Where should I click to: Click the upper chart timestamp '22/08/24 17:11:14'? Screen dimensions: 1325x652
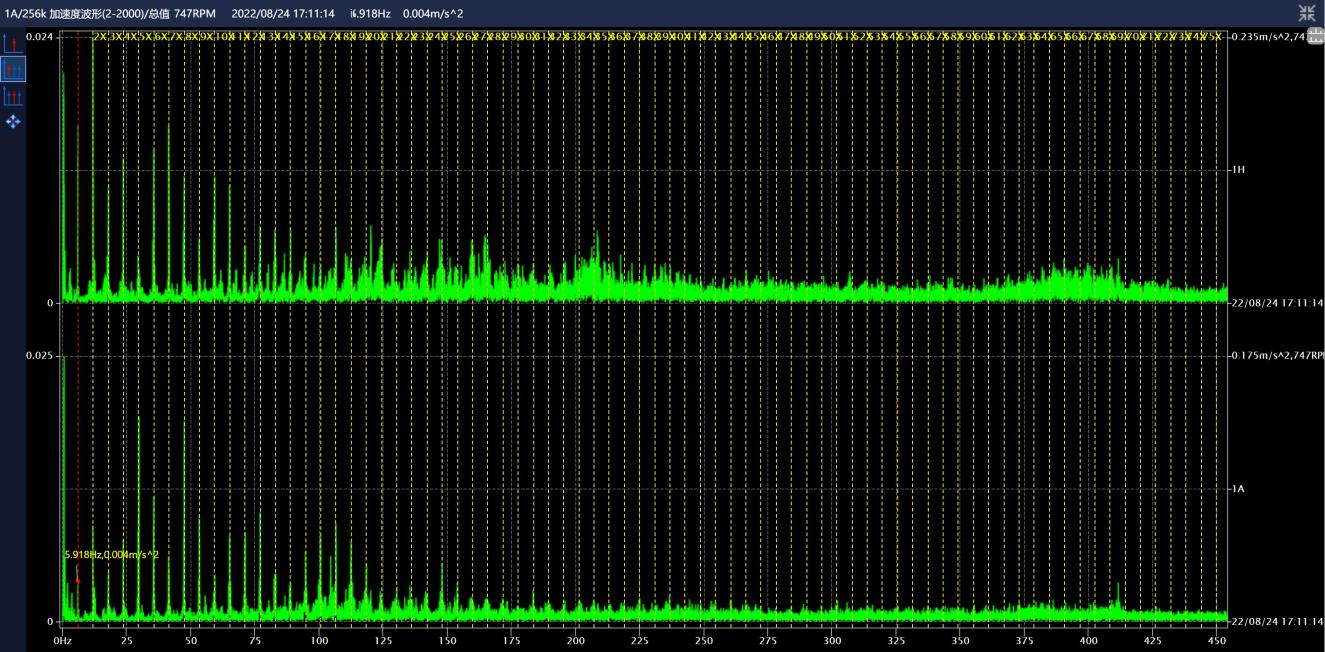tap(1277, 303)
